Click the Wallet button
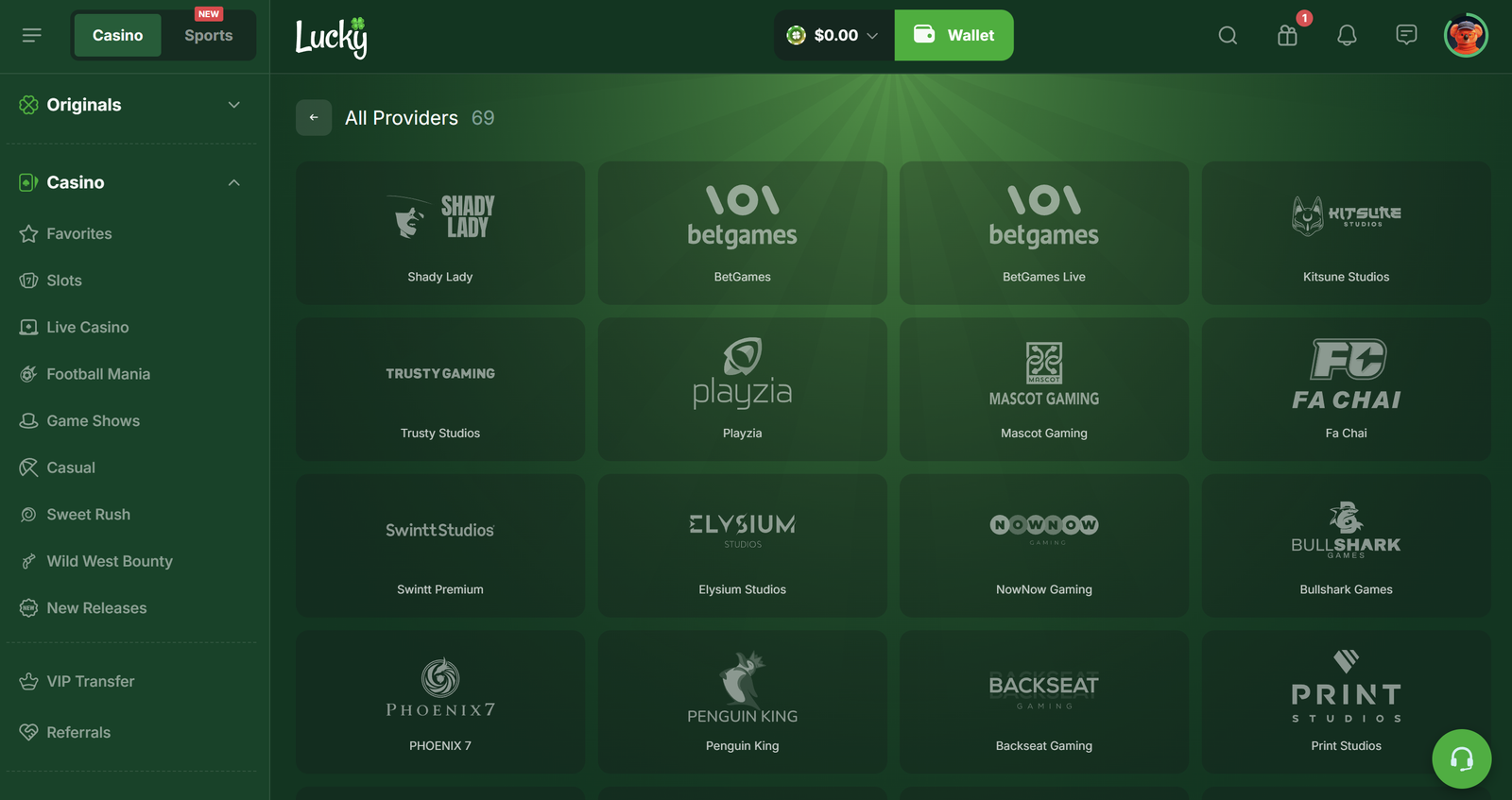Image resolution: width=1512 pixels, height=800 pixels. tap(954, 35)
